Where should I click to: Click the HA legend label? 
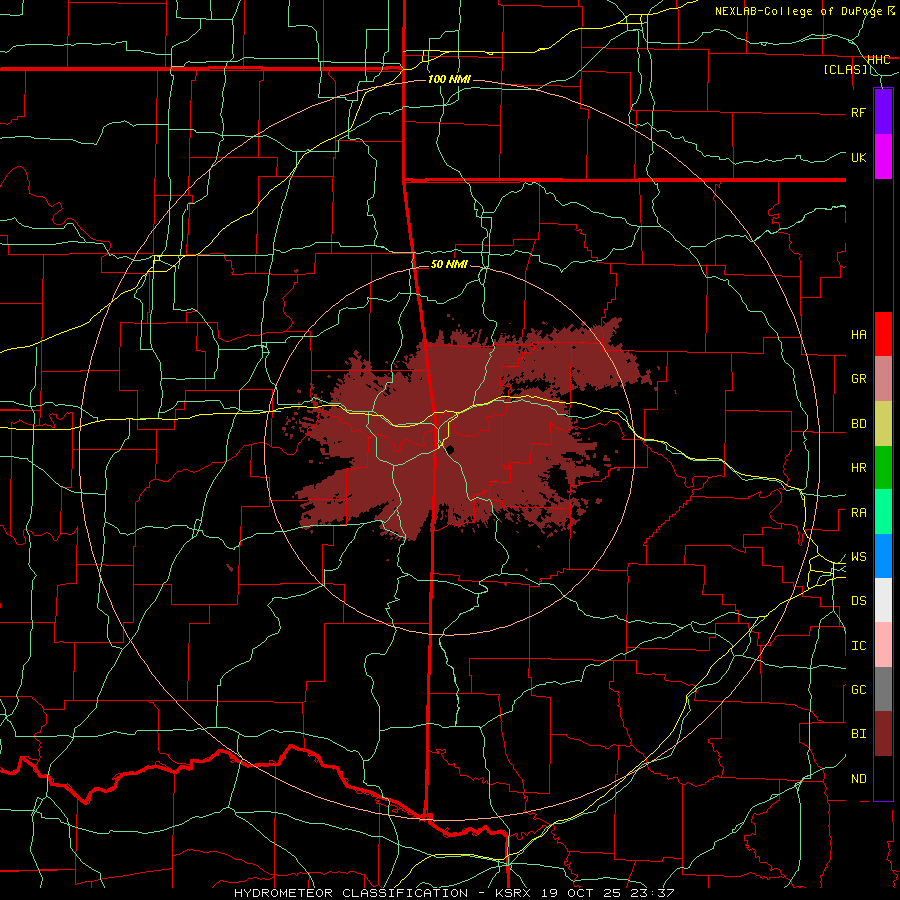pyautogui.click(x=859, y=334)
